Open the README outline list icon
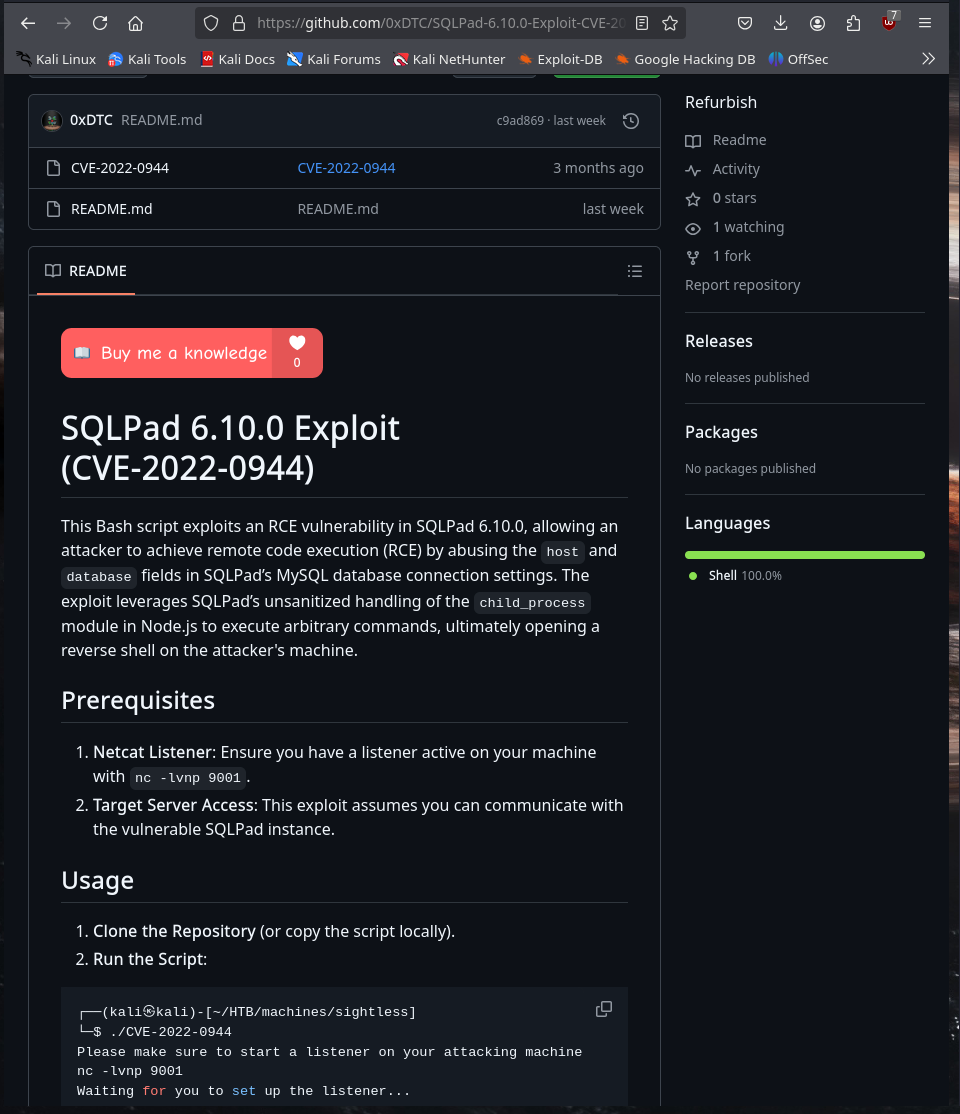Viewport: 960px width, 1114px height. (x=635, y=271)
